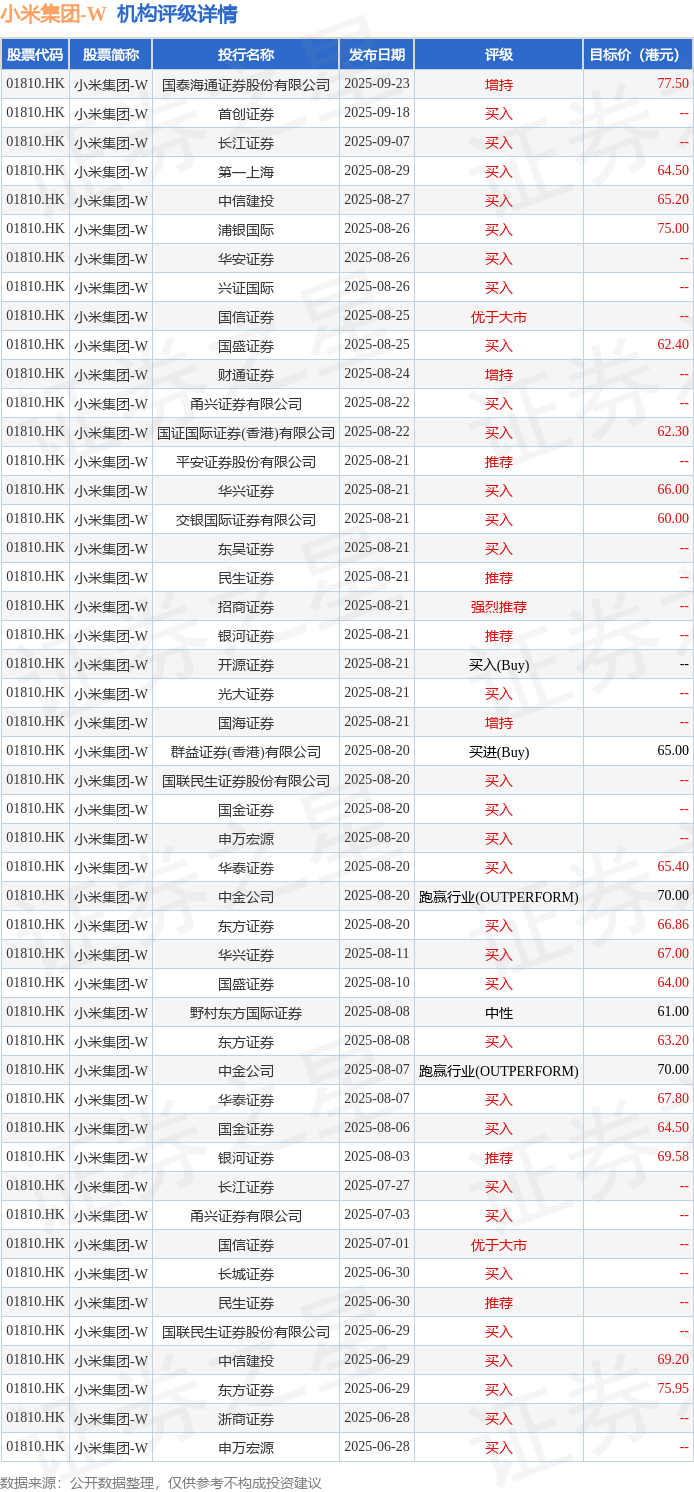The width and height of the screenshot is (694, 1492).
Task: Select the 兴证国际 broker cell
Action: pos(246,288)
